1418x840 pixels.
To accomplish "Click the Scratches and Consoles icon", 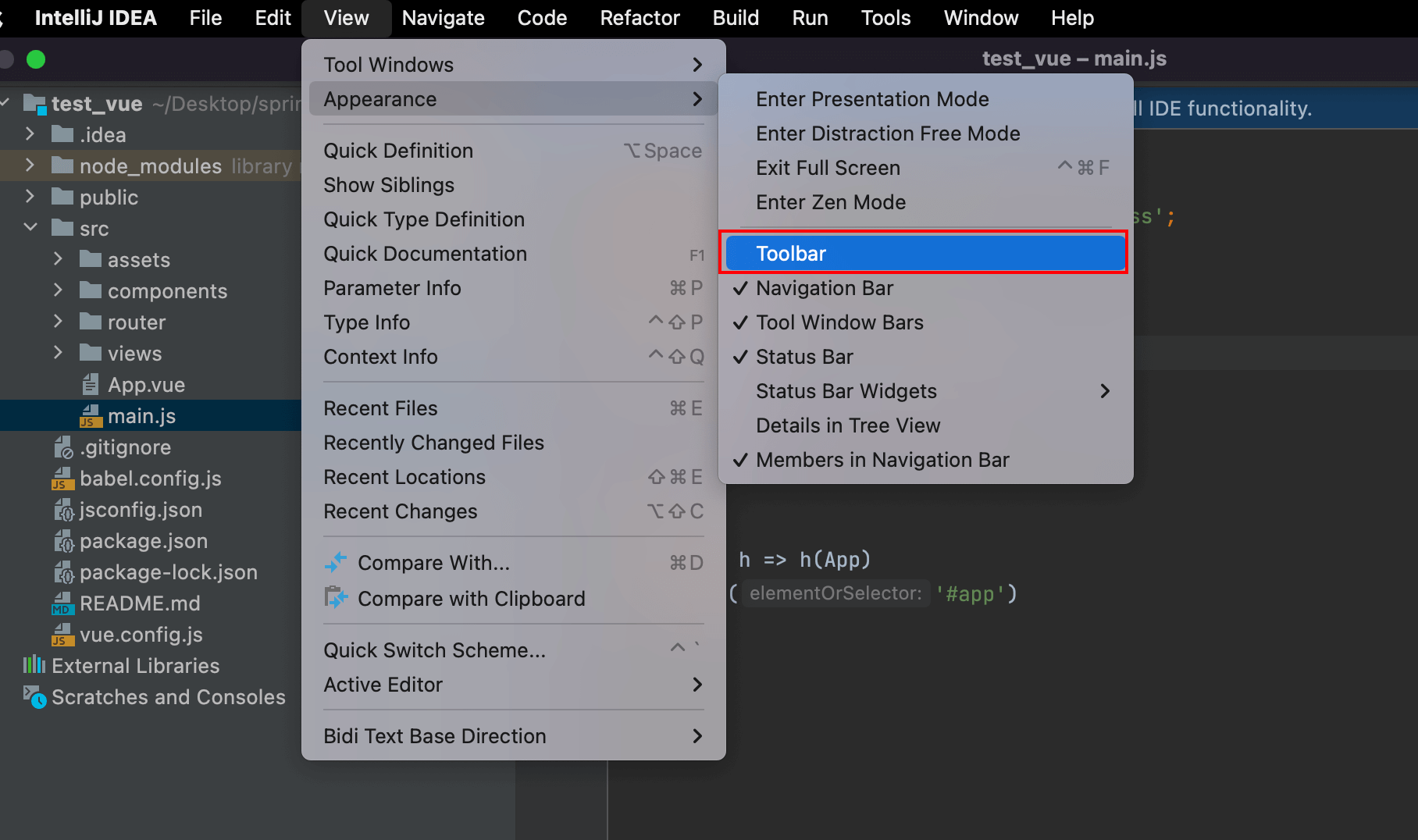I will 34,696.
